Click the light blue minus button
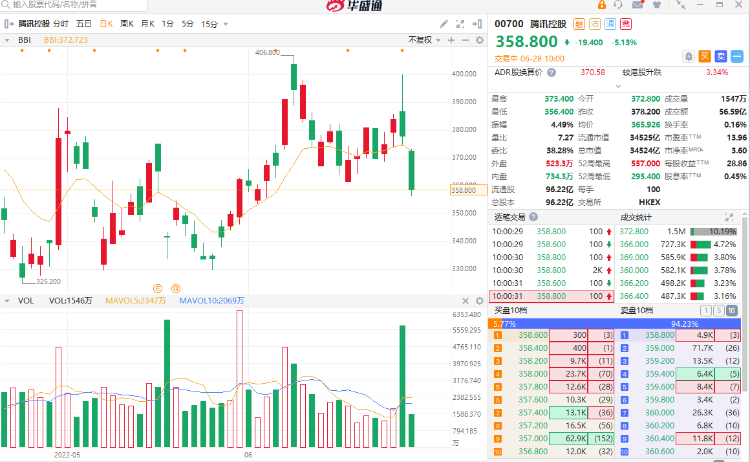 click(x=737, y=57)
